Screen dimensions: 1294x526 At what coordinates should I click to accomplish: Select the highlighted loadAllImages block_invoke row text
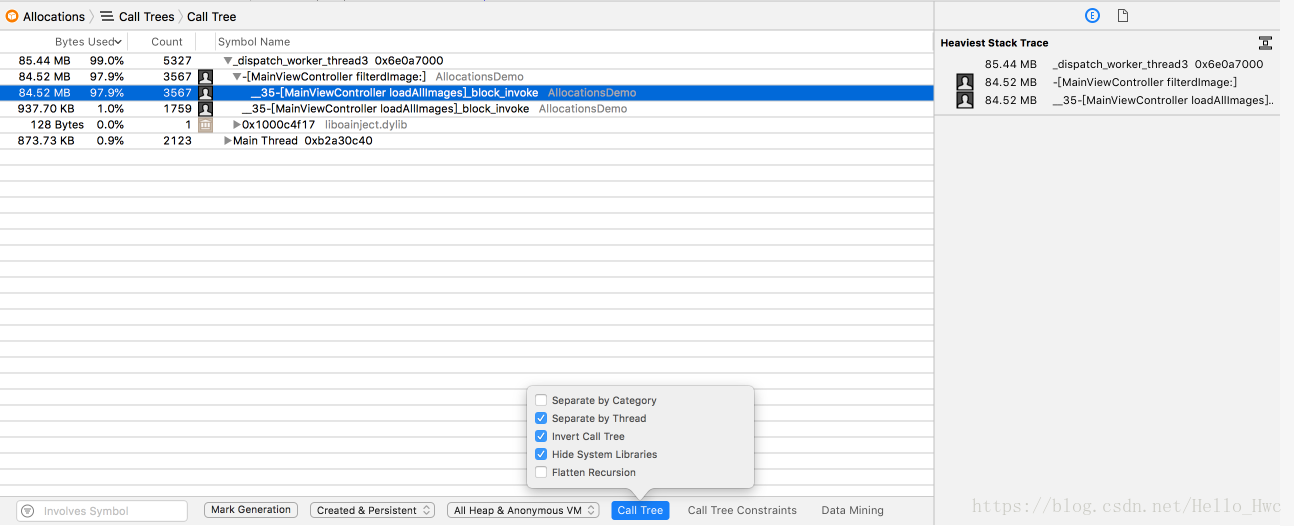395,93
